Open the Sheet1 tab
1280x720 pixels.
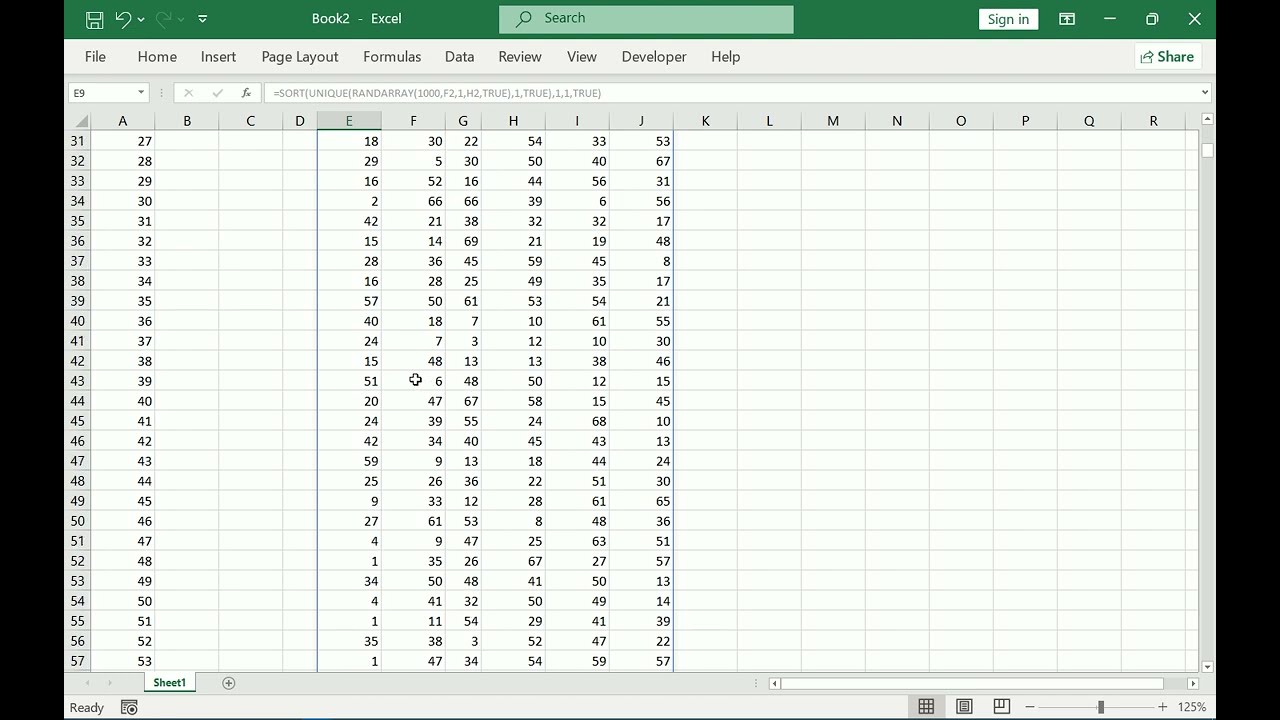[x=169, y=683]
